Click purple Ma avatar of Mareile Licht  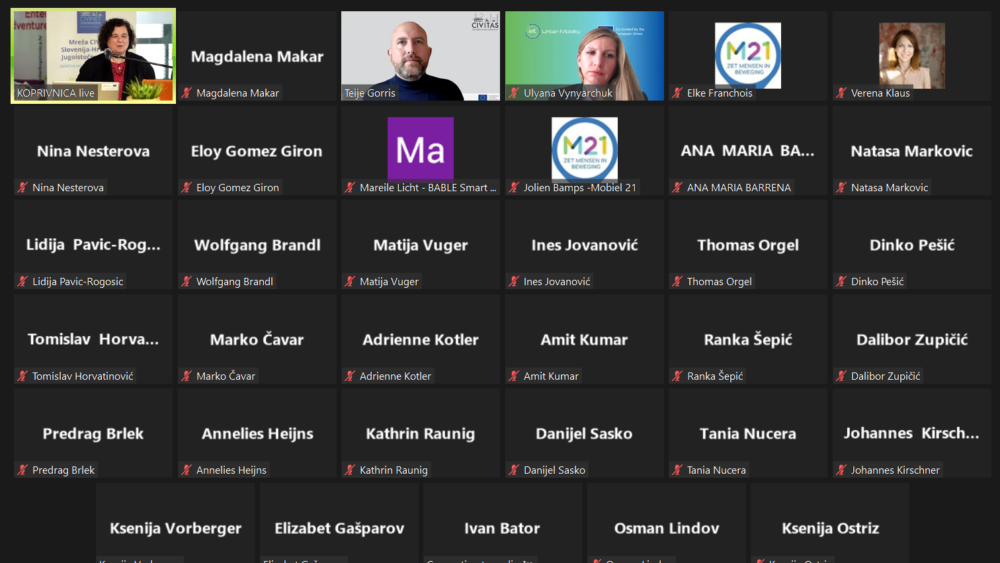[x=420, y=149]
